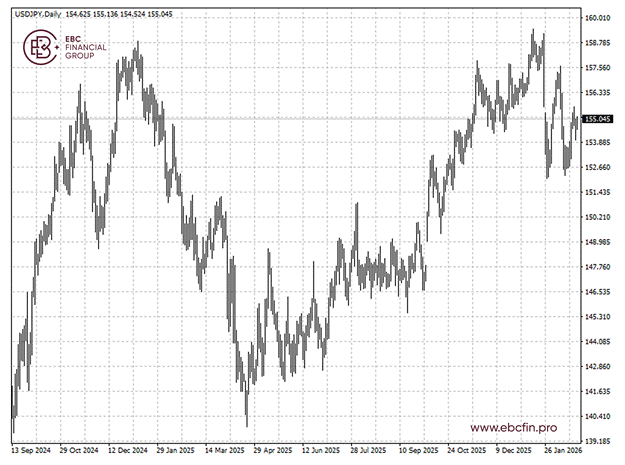Select the 29 Apr 2025 date marker
This screenshot has height=465, width=625.
pyautogui.click(x=273, y=451)
